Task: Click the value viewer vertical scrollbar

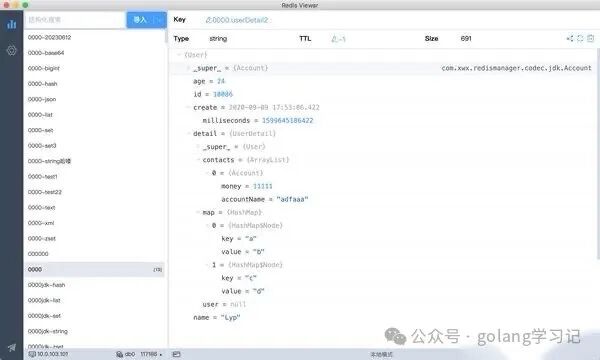Action: pyautogui.click(x=598, y=154)
